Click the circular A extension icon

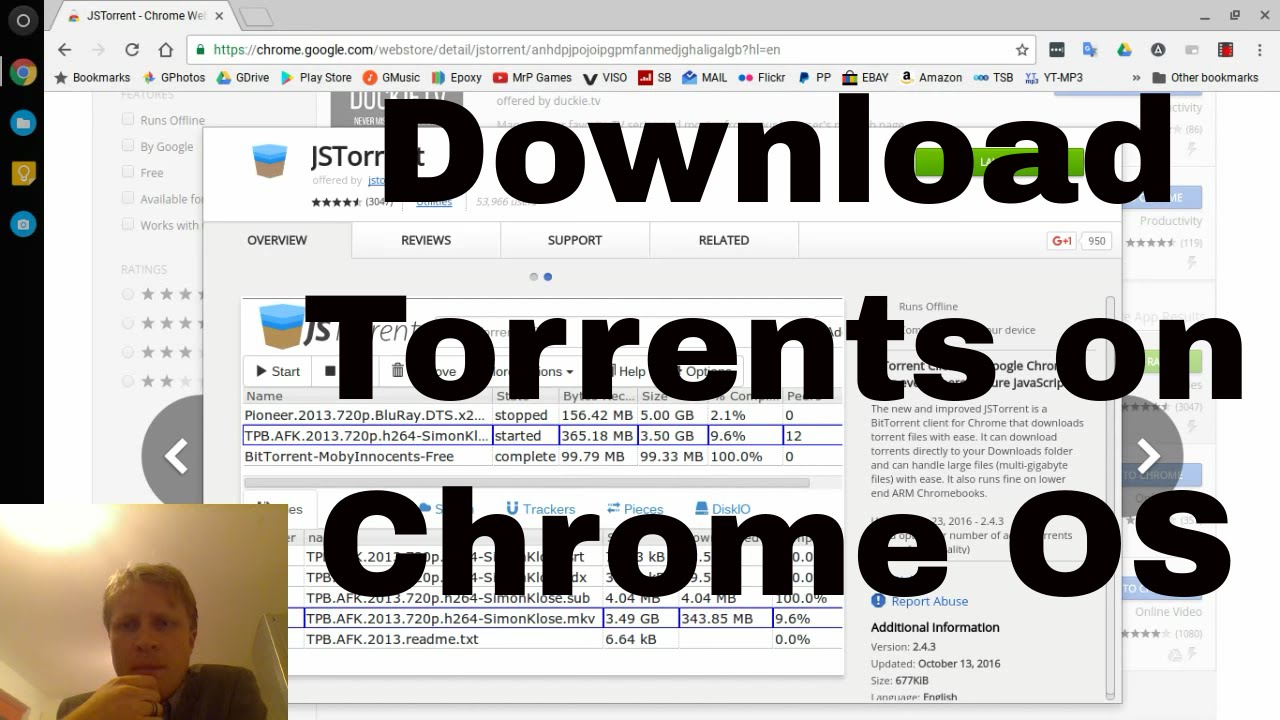pyautogui.click(x=1158, y=49)
